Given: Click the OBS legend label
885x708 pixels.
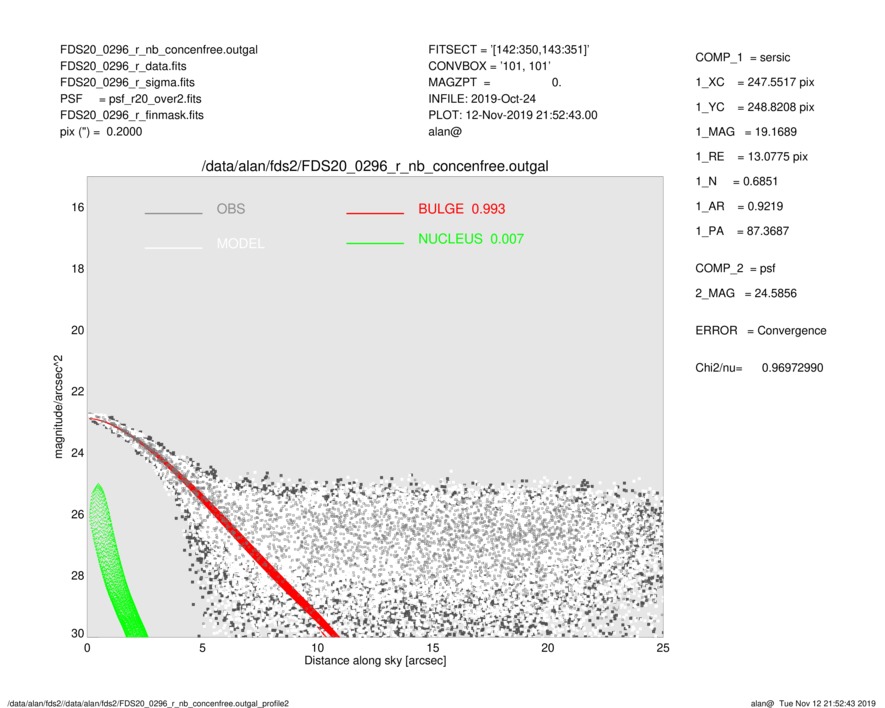Looking at the screenshot, I should coord(231,209).
